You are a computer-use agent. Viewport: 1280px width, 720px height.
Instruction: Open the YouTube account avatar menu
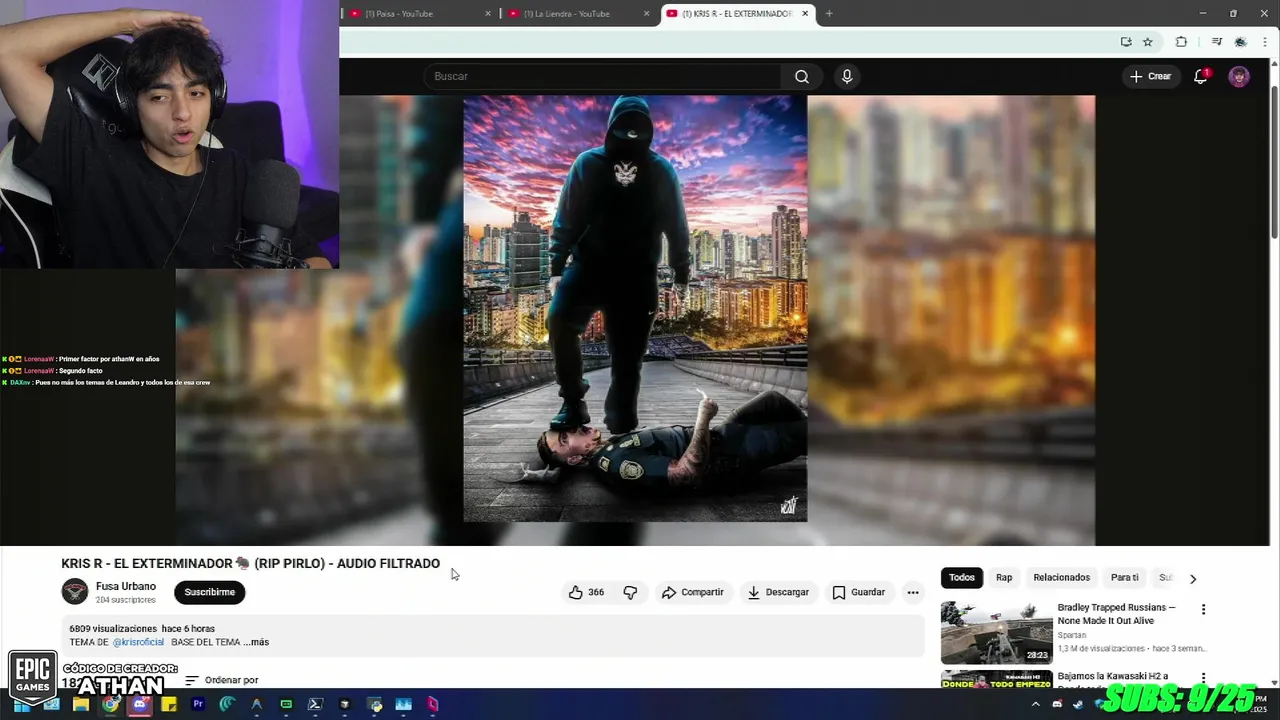[x=1239, y=77]
